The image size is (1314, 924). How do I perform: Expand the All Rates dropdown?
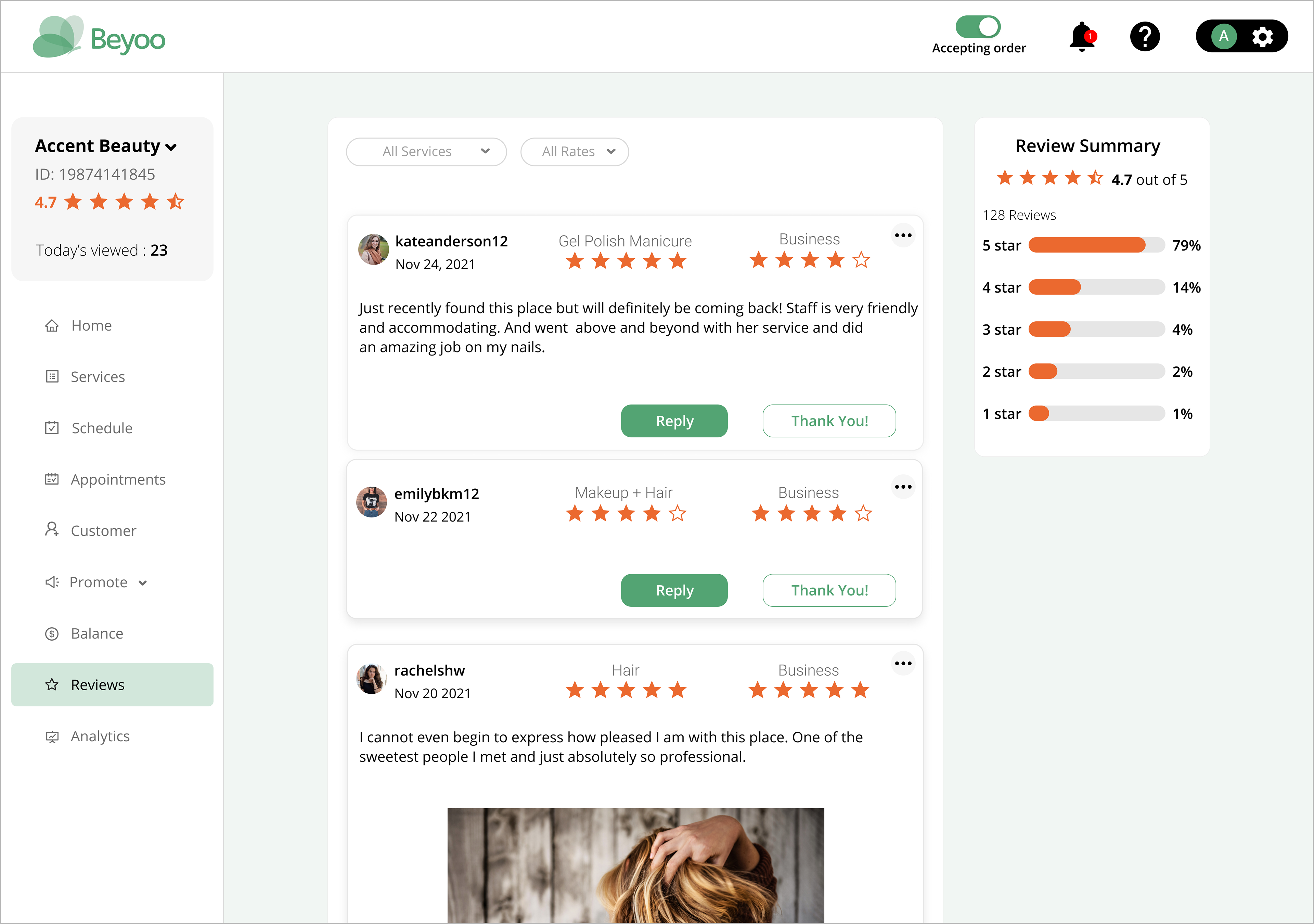[575, 152]
